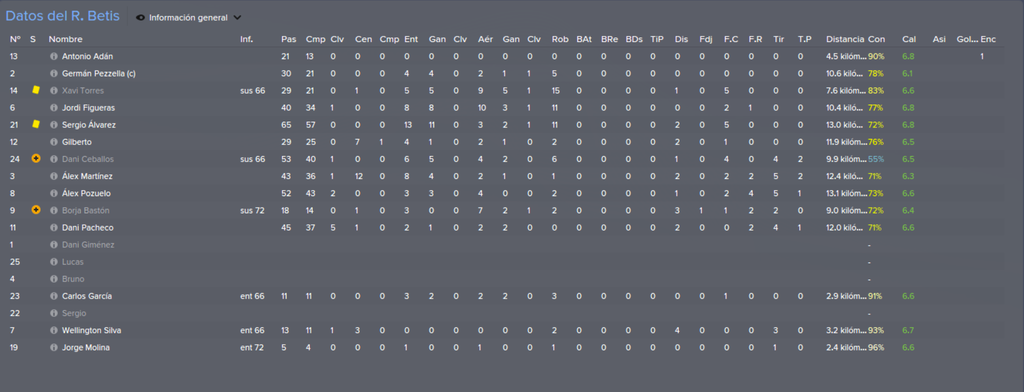Select Dani Pacheco player name
Viewport: 1024px width, 392px height.
(88, 227)
